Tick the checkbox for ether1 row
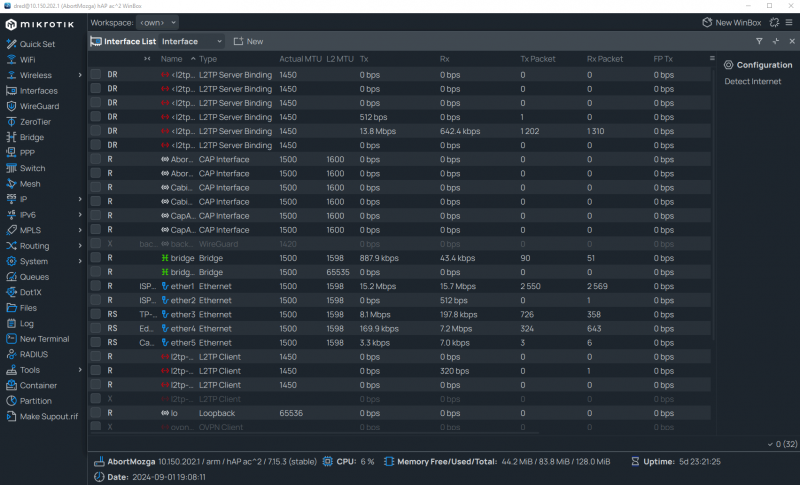Image resolution: width=800 pixels, height=485 pixels. tap(96, 286)
